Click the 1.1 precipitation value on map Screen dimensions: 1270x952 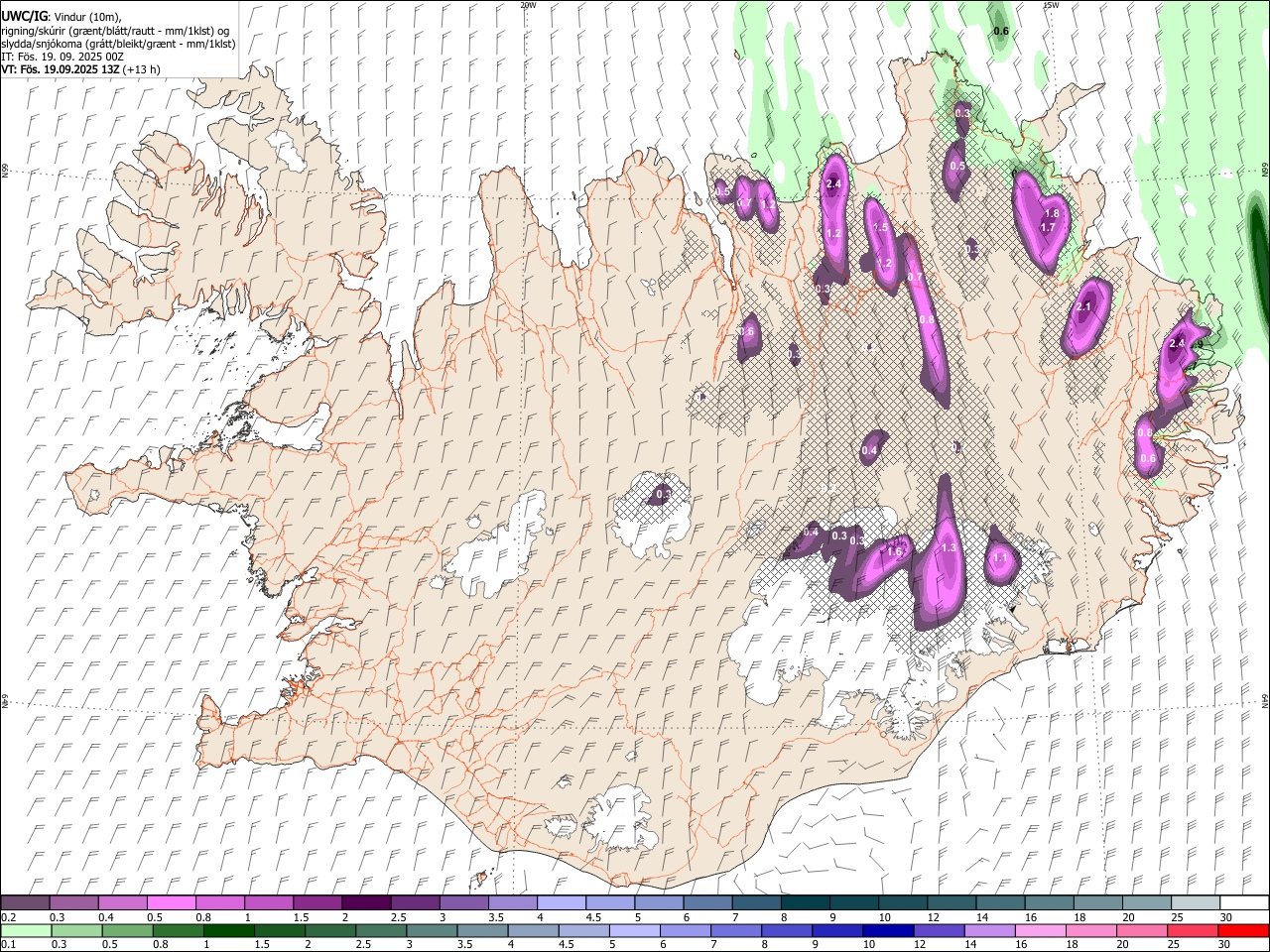pyautogui.click(x=1000, y=558)
